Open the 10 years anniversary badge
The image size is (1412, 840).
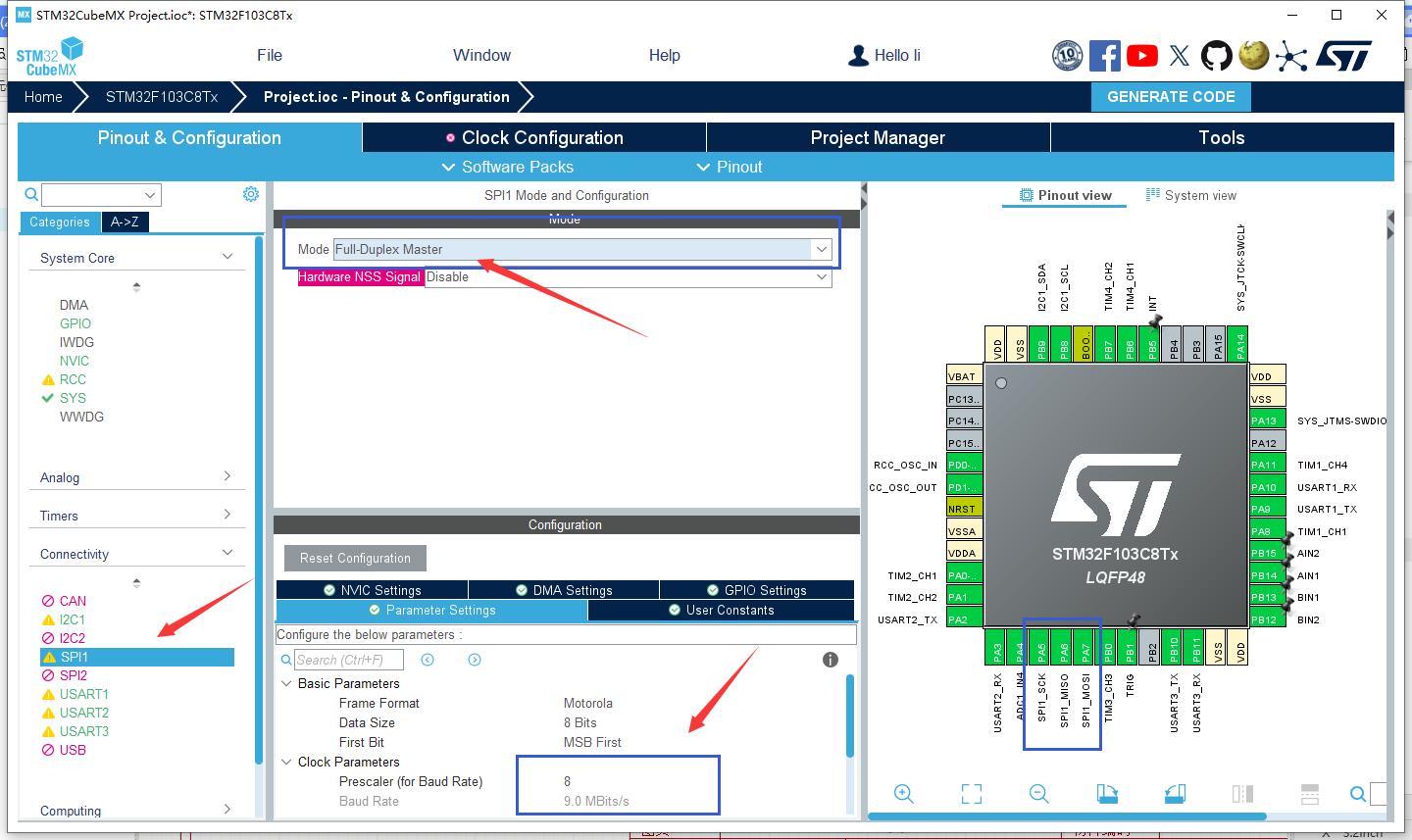(1067, 56)
